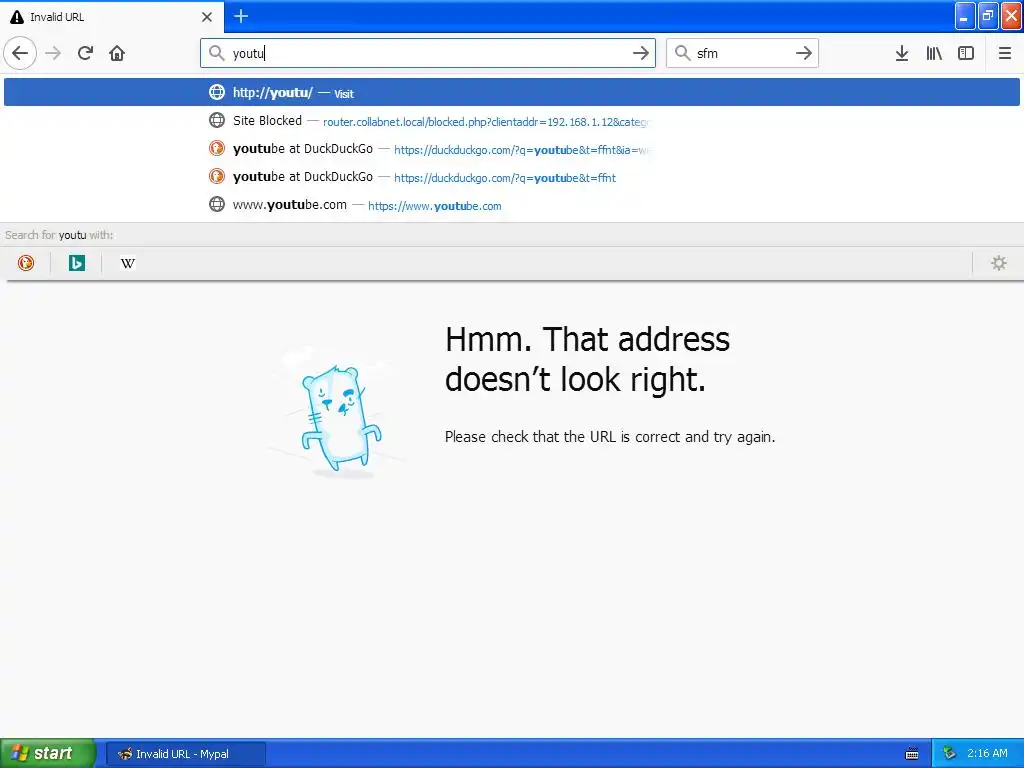Click the taskbar keyboard icon
The width and height of the screenshot is (1024, 768).
pyautogui.click(x=912, y=754)
